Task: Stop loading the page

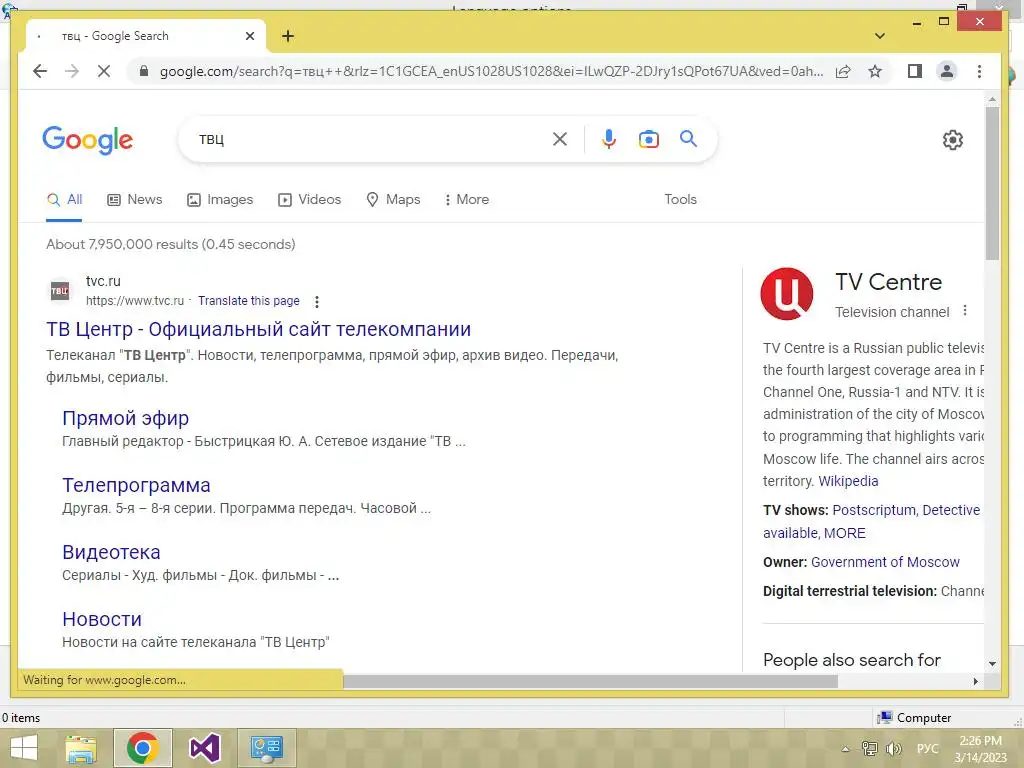Action: point(104,71)
